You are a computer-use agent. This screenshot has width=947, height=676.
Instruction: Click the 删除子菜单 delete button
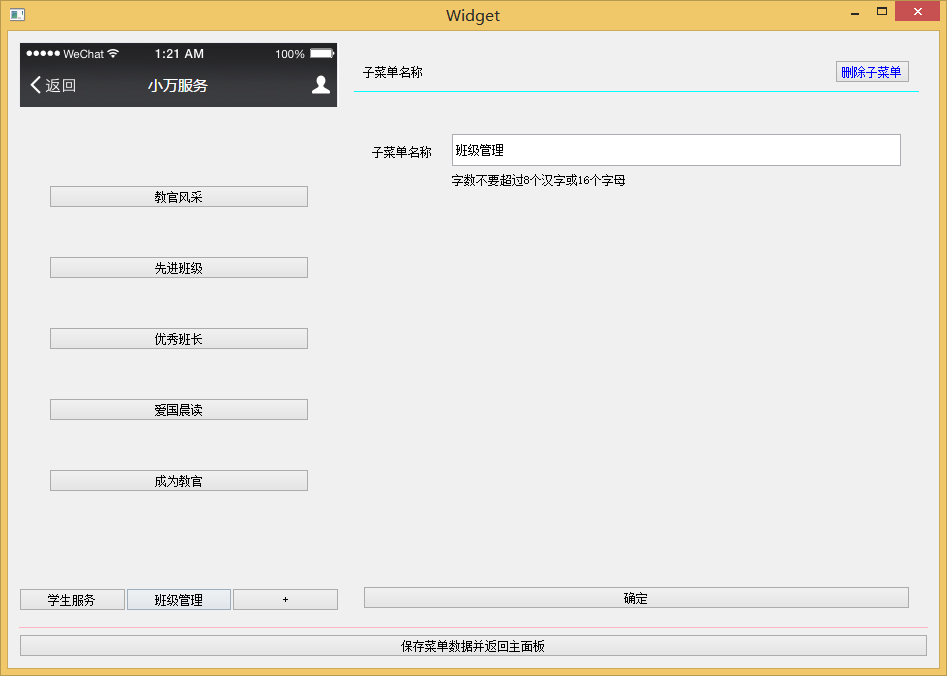(872, 72)
